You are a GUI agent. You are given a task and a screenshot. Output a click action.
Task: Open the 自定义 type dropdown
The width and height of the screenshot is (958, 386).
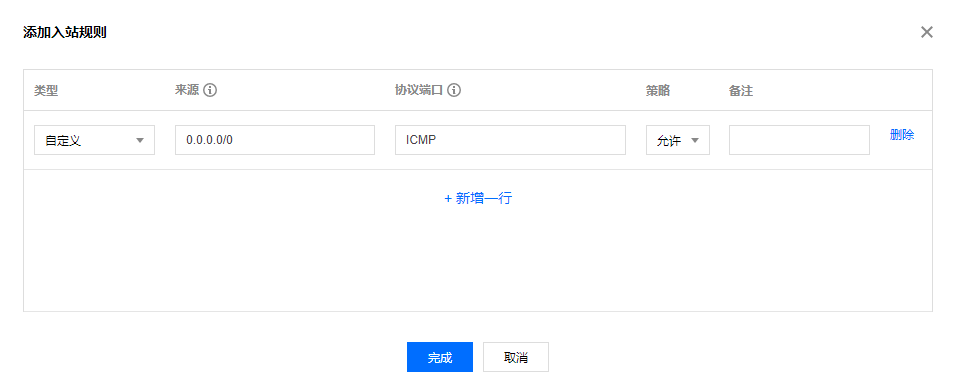(94, 140)
